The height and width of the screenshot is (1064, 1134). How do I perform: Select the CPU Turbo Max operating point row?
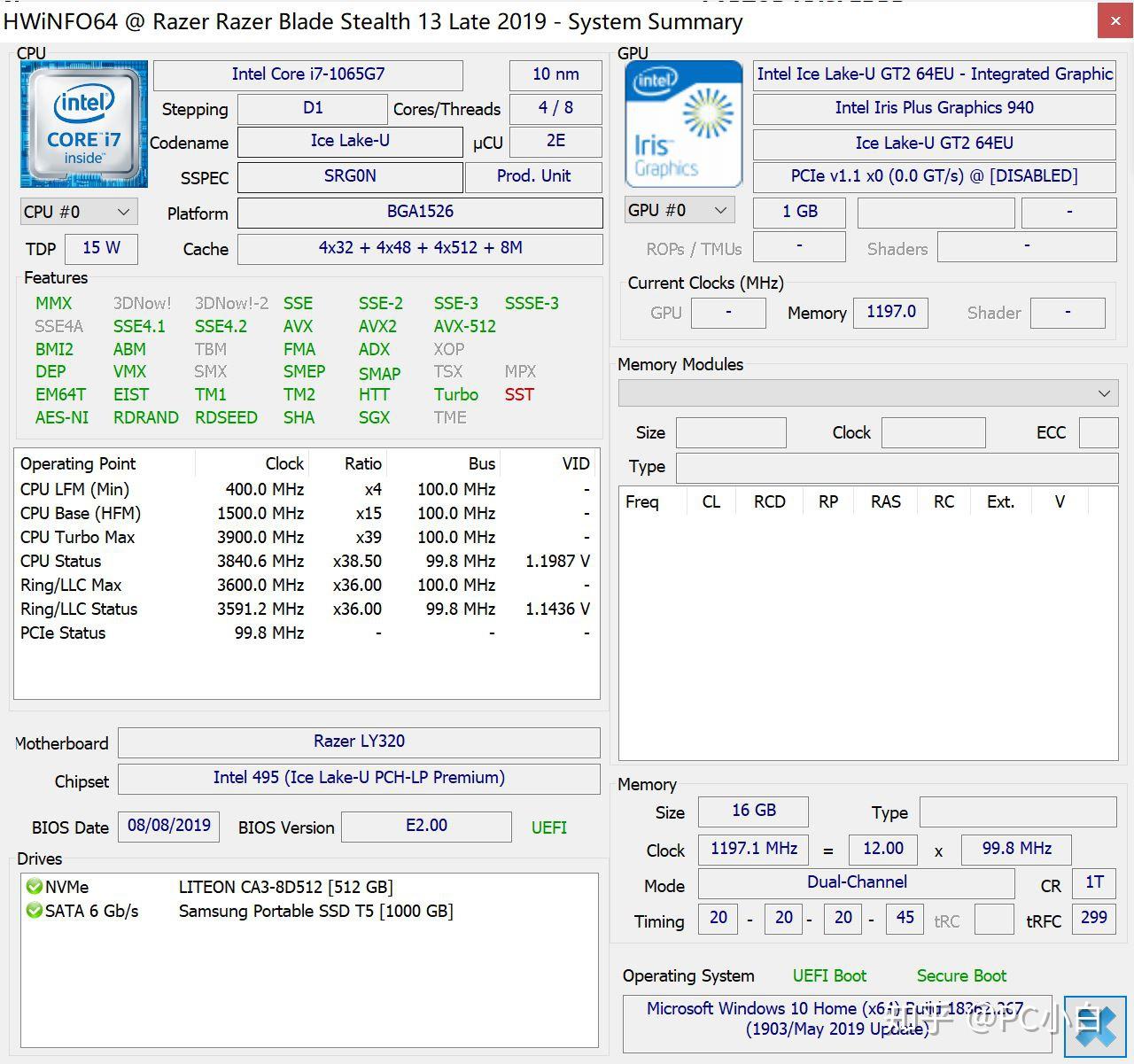tap(305, 537)
